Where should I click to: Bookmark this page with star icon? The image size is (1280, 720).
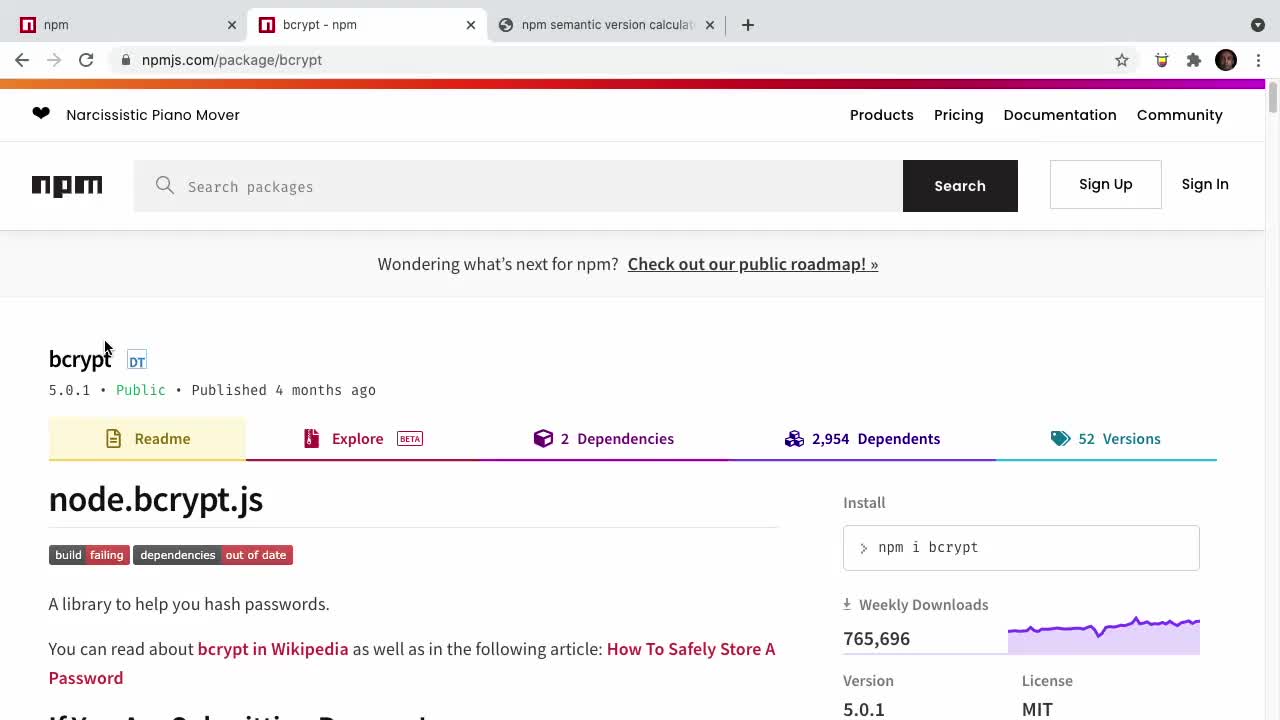pos(1122,60)
